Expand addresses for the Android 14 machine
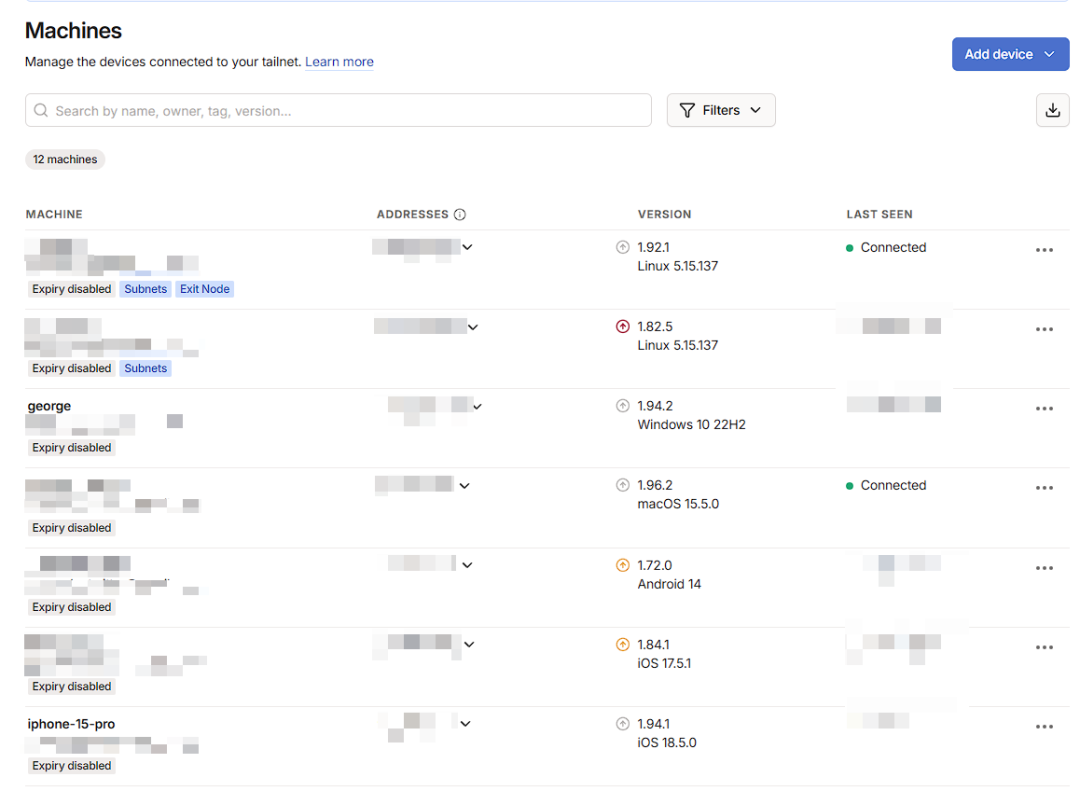The width and height of the screenshot is (1080, 791). tap(467, 565)
